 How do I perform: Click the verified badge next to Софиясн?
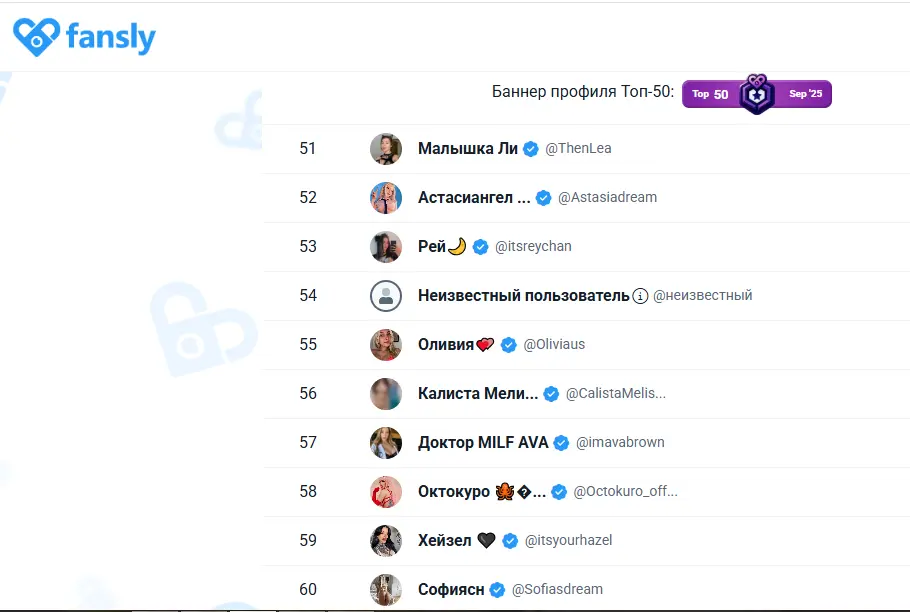496,589
